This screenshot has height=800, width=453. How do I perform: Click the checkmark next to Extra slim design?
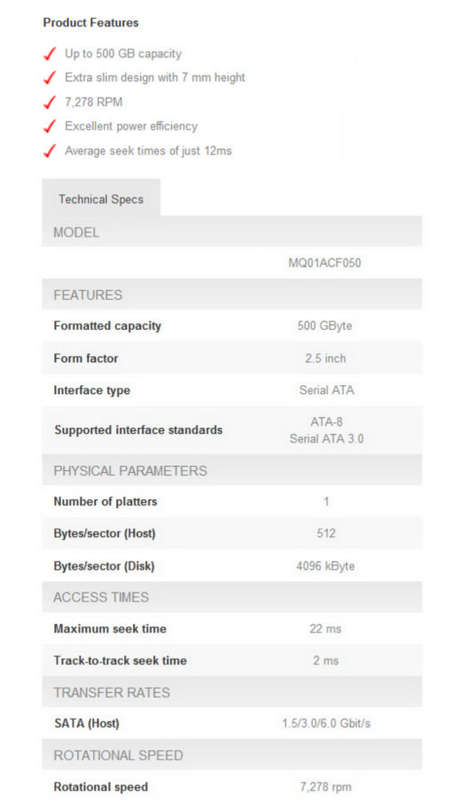pyautogui.click(x=49, y=78)
